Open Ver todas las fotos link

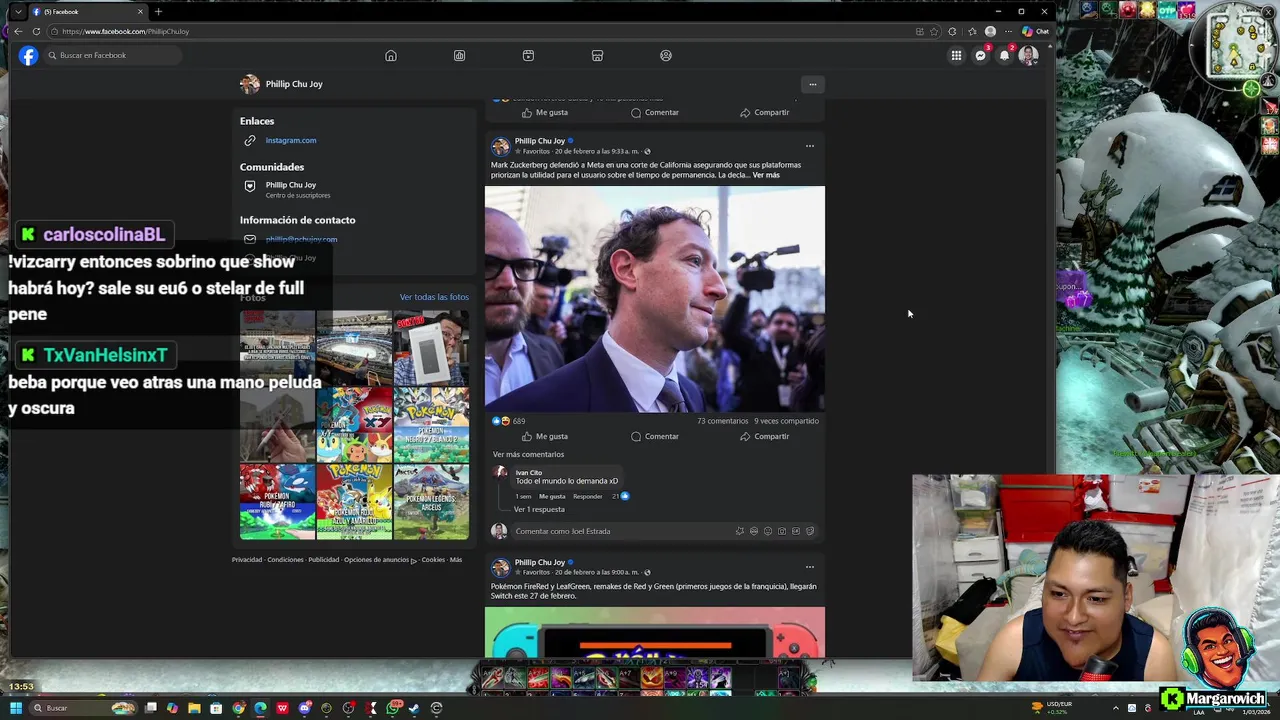pos(434,297)
